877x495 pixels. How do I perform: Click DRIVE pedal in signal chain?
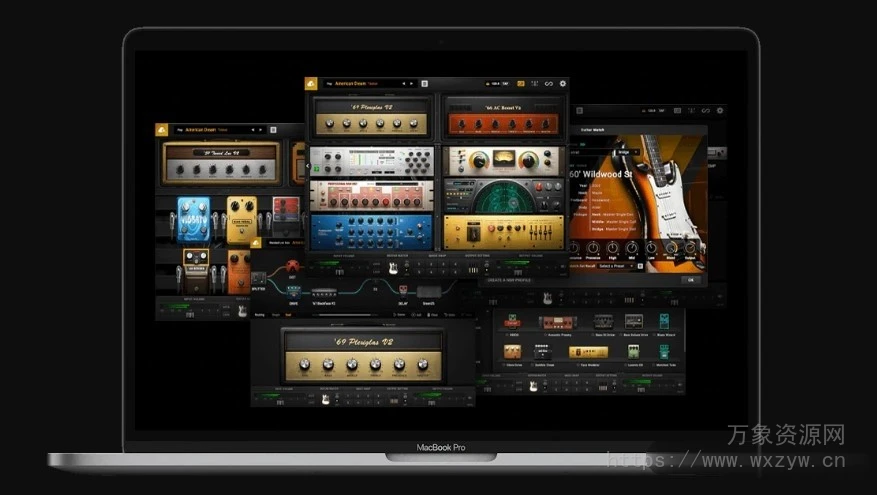coord(294,293)
